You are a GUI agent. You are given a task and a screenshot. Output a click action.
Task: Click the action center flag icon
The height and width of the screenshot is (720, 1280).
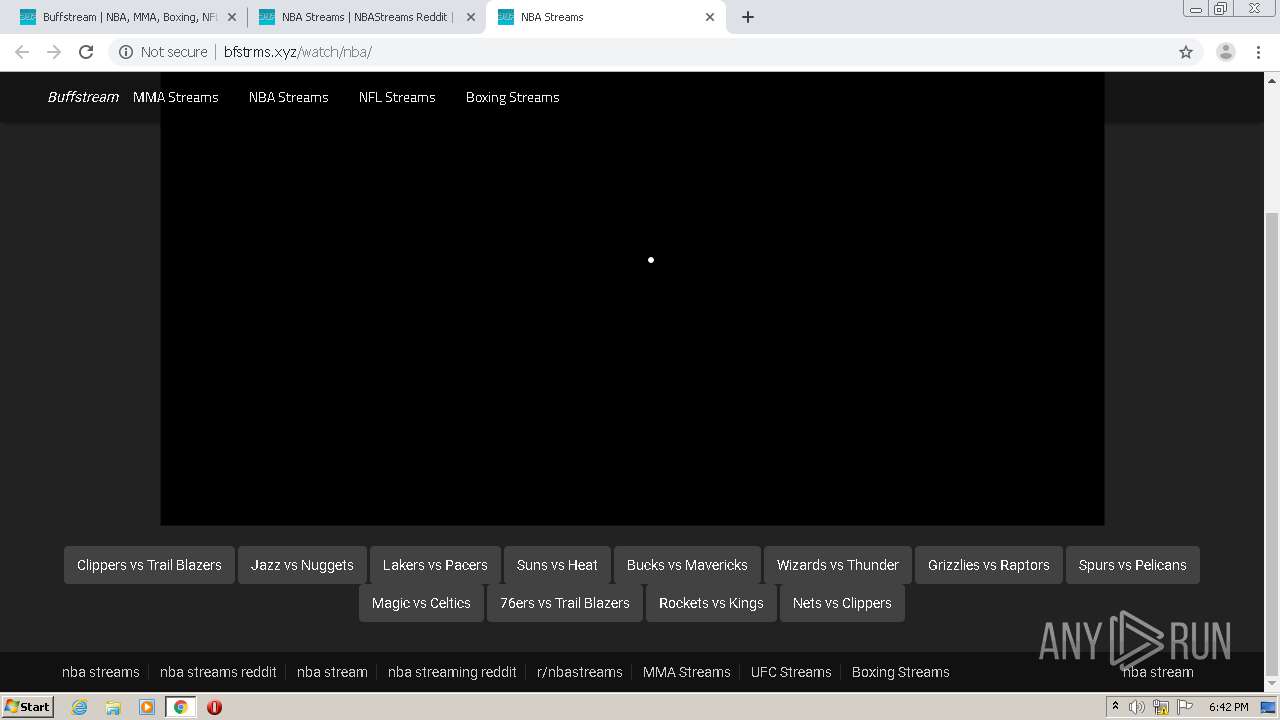(1185, 707)
